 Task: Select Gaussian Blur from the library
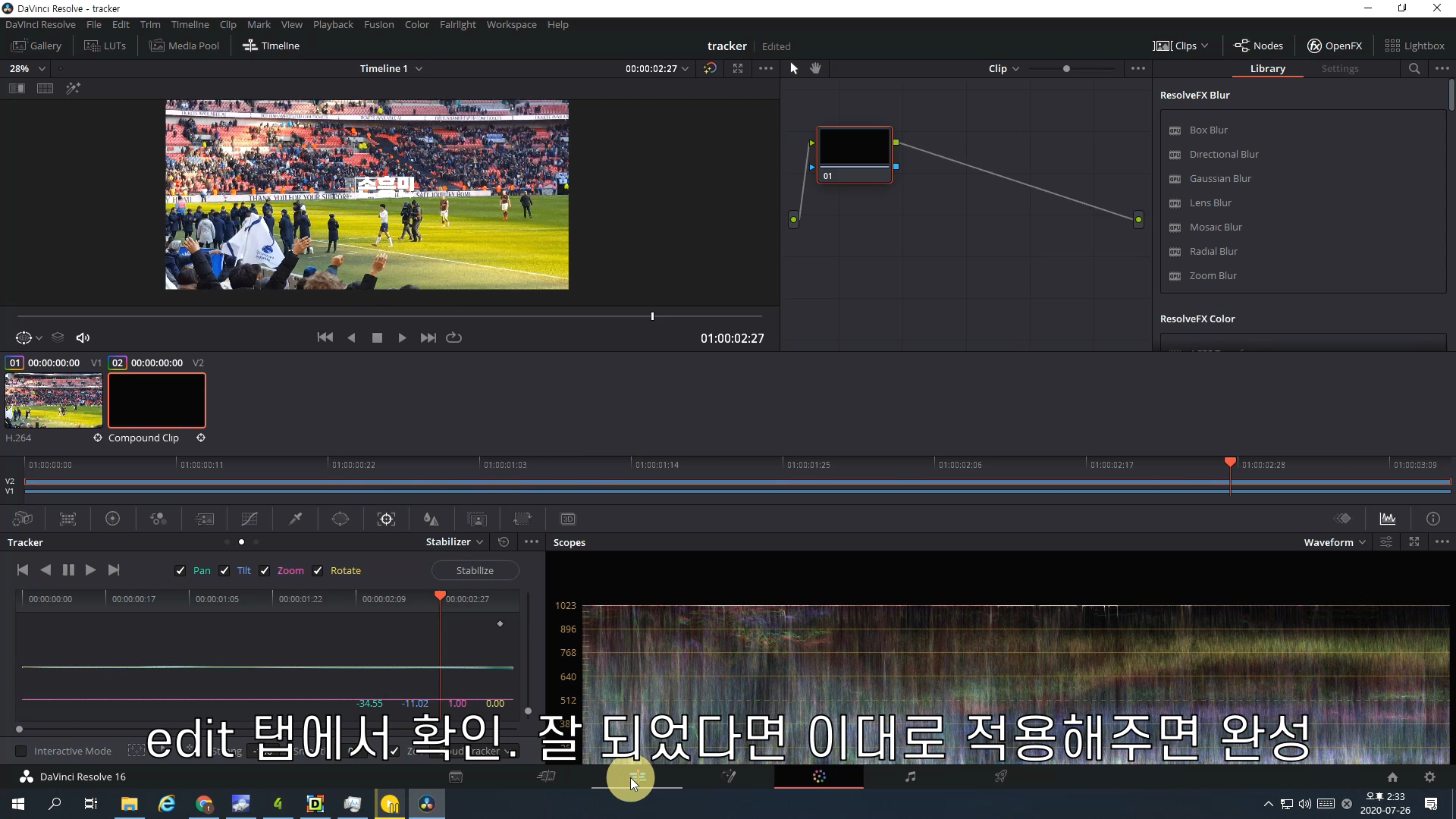click(1219, 178)
